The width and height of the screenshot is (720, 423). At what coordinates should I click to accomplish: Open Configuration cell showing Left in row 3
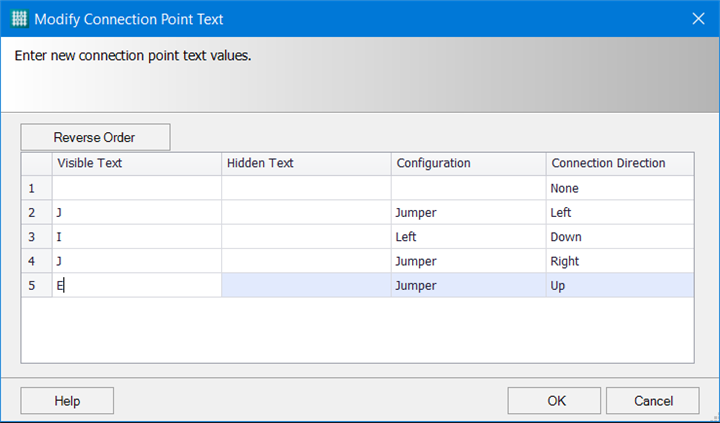pos(468,237)
